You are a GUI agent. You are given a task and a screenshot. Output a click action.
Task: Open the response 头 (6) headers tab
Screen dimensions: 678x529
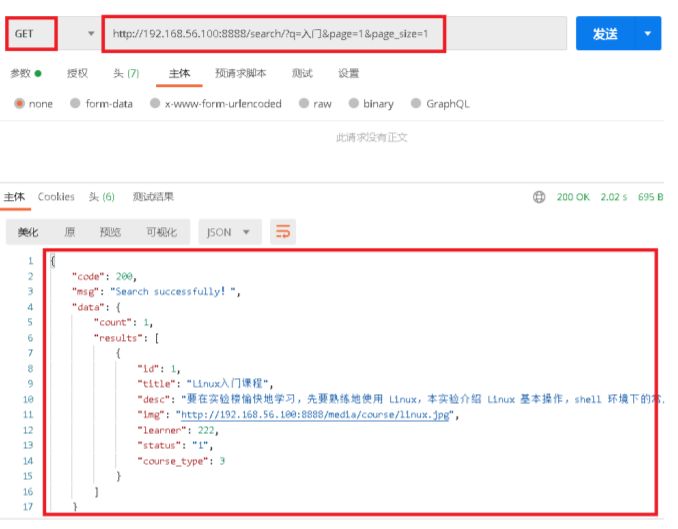(102, 197)
